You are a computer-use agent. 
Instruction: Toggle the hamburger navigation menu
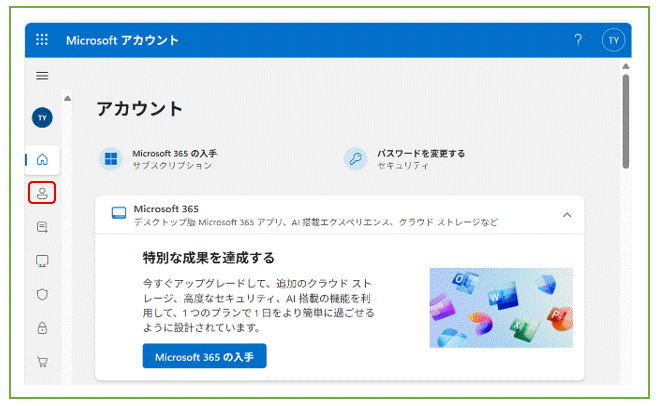pyautogui.click(x=42, y=76)
